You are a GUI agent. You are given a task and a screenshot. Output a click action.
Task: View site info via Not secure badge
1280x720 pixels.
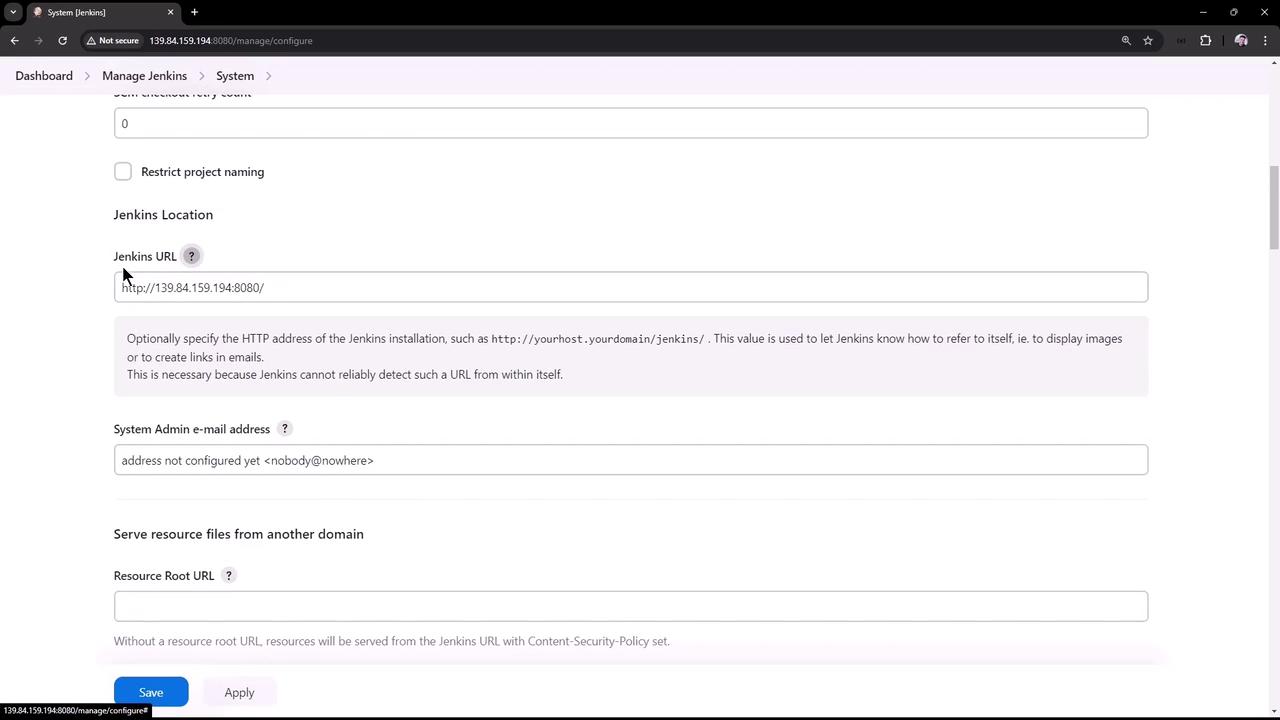coord(113,41)
